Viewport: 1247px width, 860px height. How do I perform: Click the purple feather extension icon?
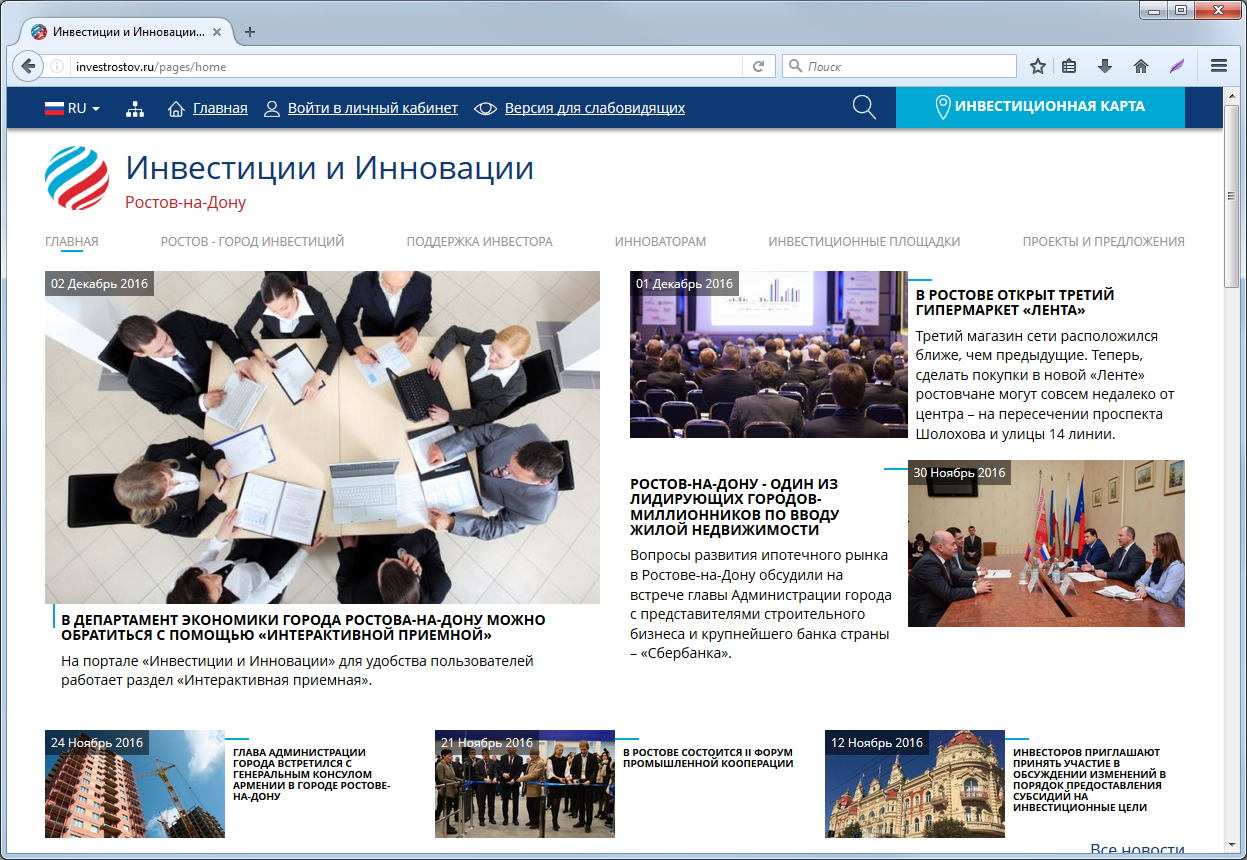tap(1177, 67)
